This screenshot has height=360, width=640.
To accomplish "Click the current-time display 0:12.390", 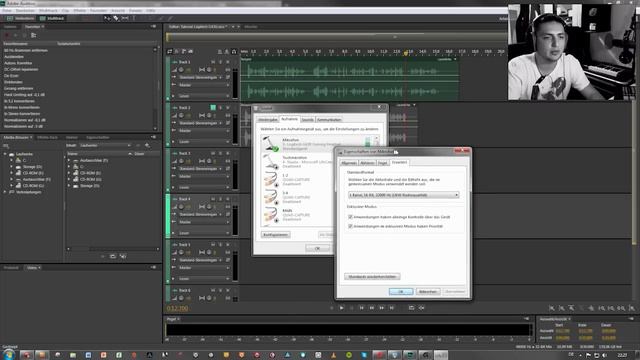I will tap(178, 308).
